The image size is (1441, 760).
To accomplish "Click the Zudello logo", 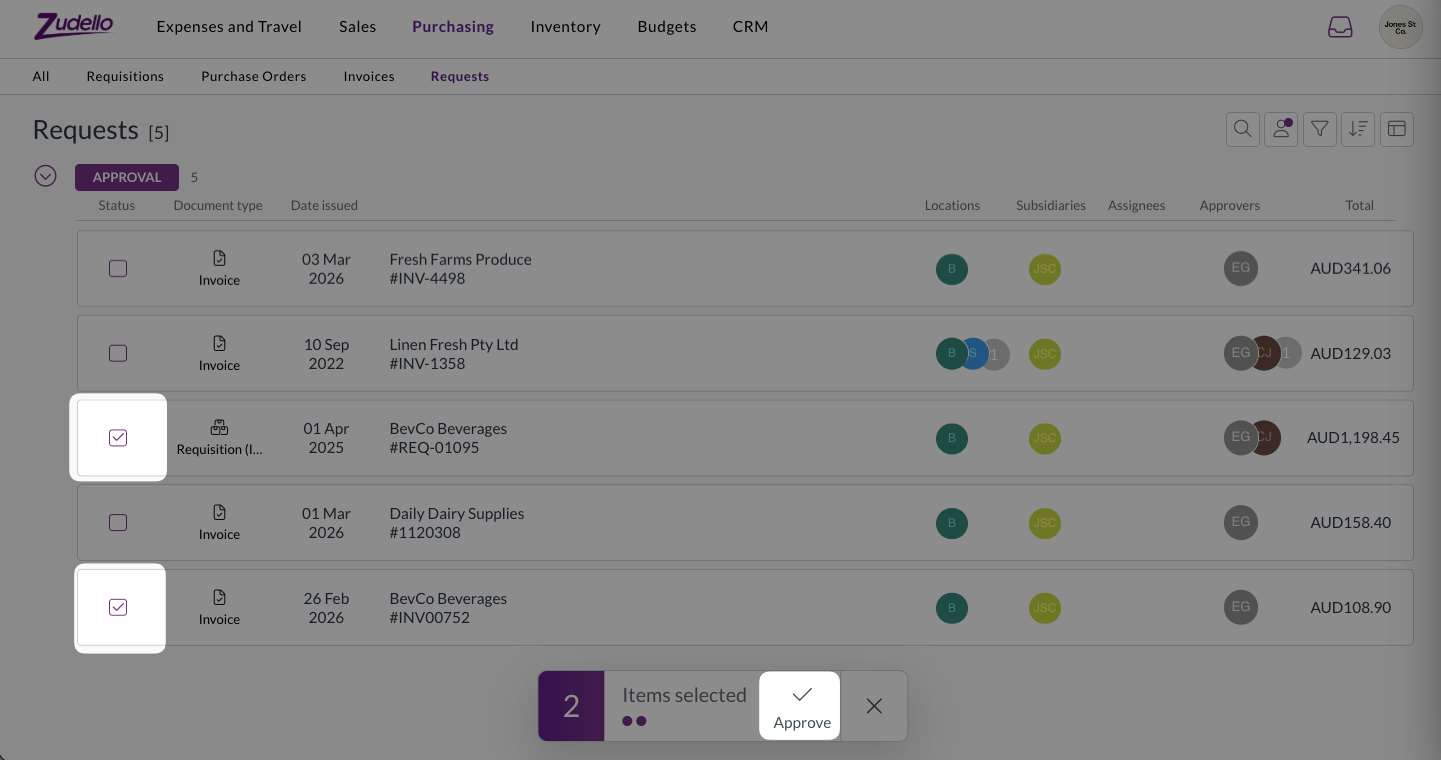I will pos(74,26).
